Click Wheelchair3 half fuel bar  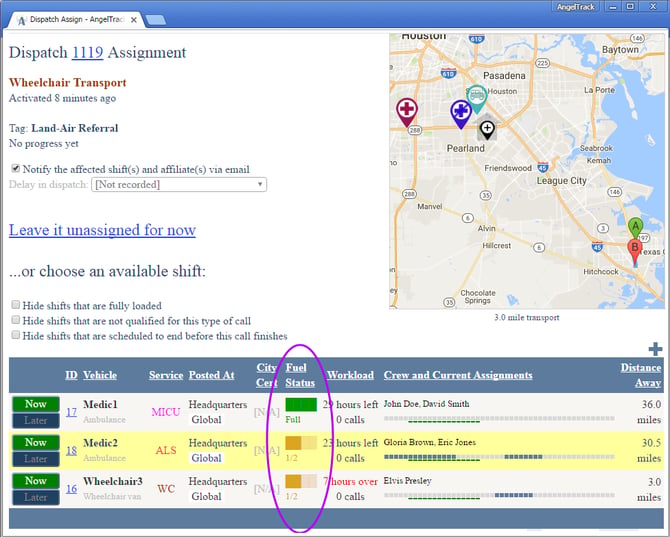click(x=301, y=481)
